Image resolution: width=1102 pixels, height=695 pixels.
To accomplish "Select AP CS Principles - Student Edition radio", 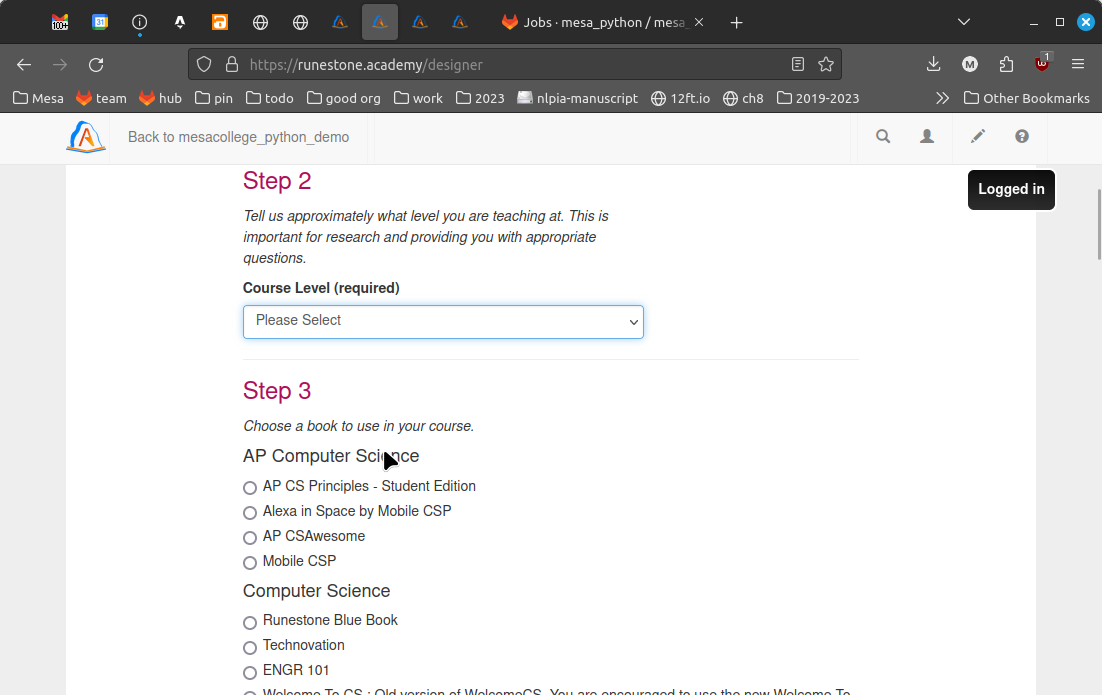I will pyautogui.click(x=250, y=488).
